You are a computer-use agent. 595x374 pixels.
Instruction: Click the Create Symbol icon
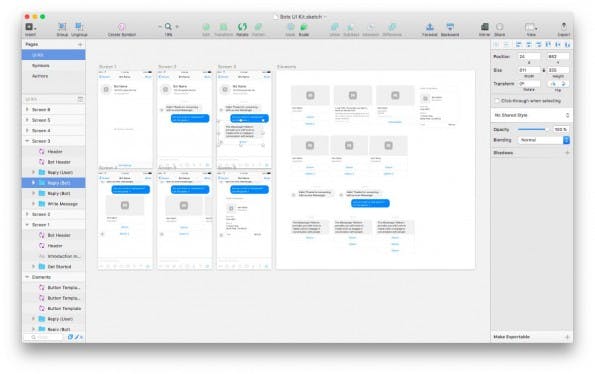(x=121, y=27)
